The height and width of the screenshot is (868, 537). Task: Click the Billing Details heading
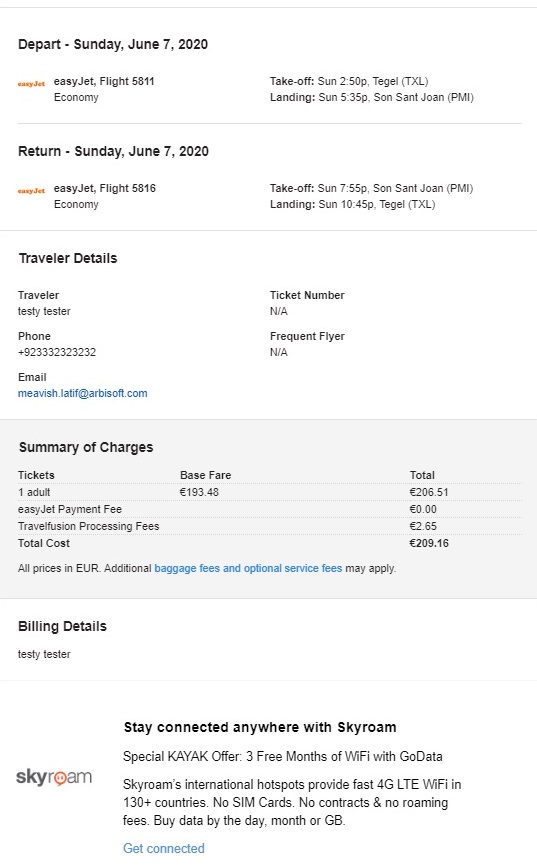coord(63,626)
